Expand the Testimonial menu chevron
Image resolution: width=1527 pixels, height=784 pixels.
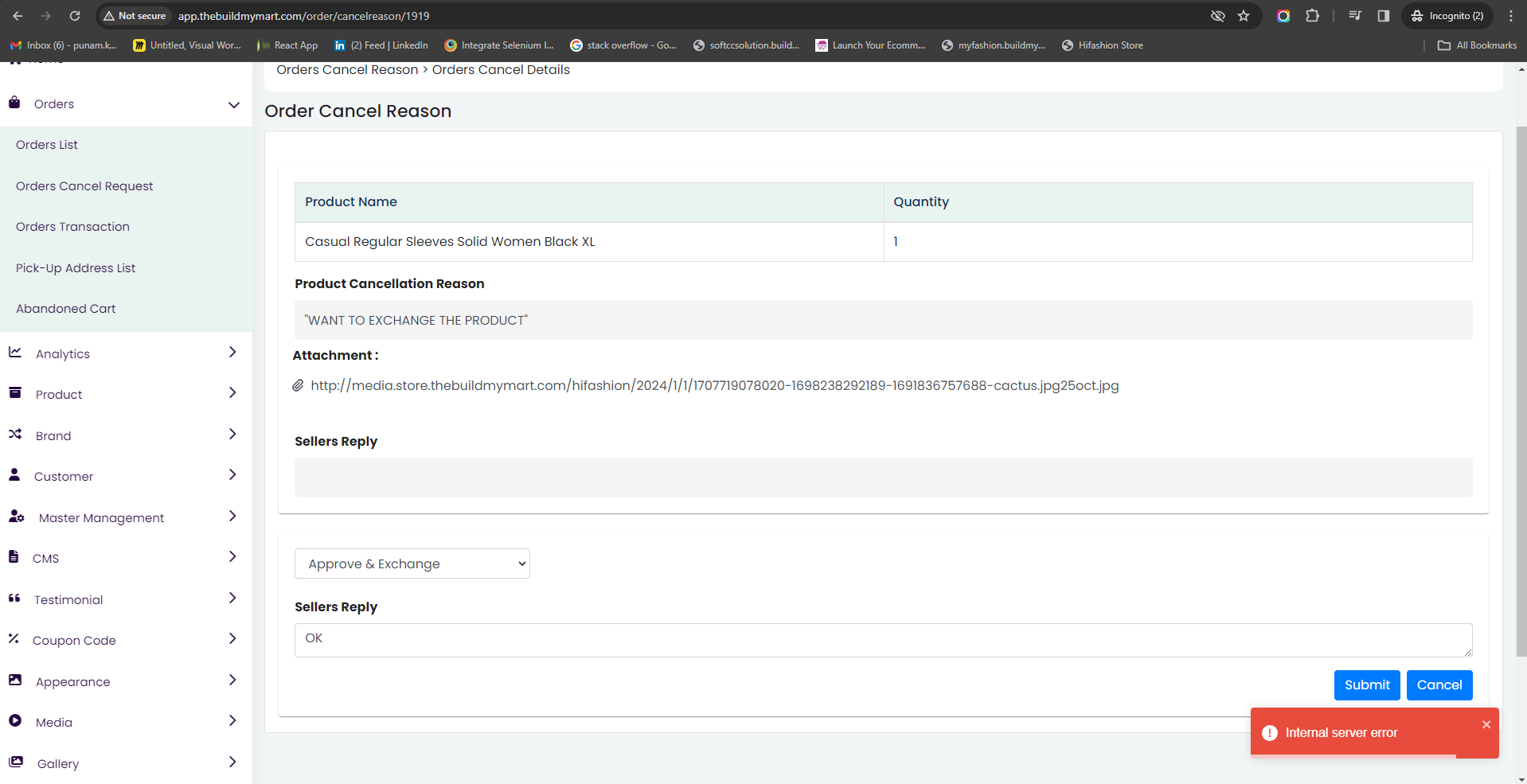coord(232,598)
